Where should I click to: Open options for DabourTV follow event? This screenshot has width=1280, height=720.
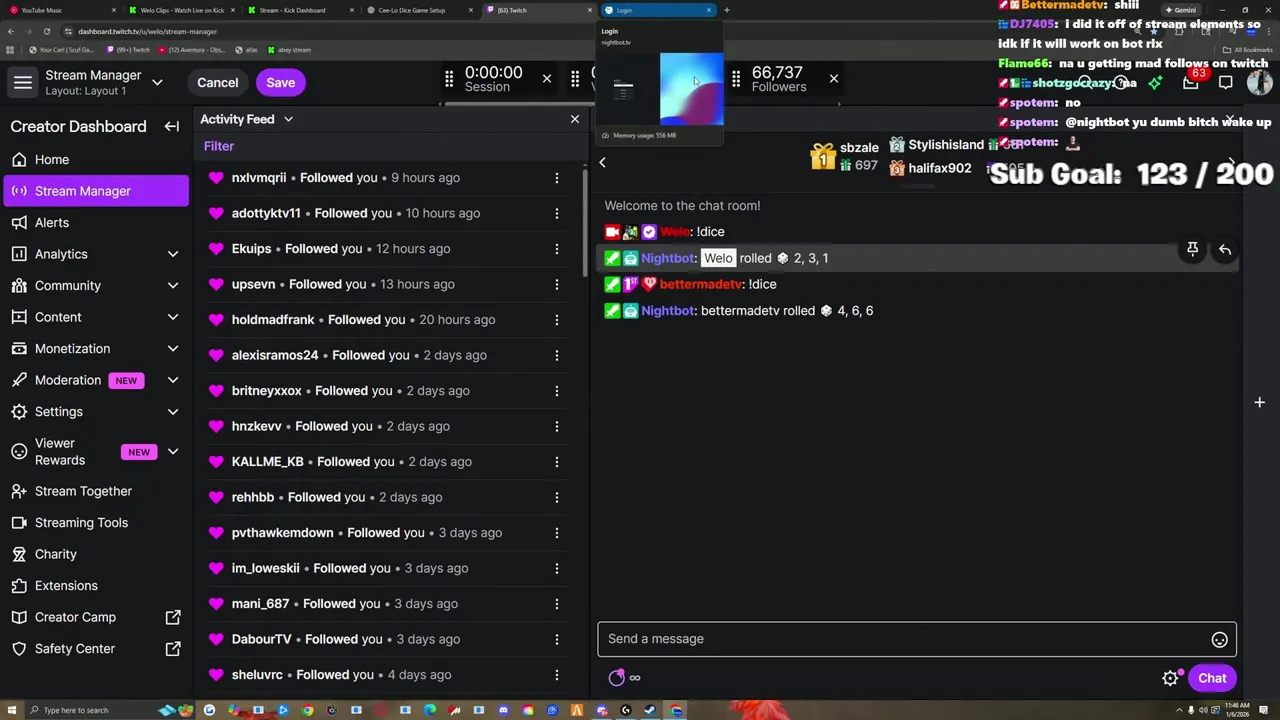(x=556, y=639)
